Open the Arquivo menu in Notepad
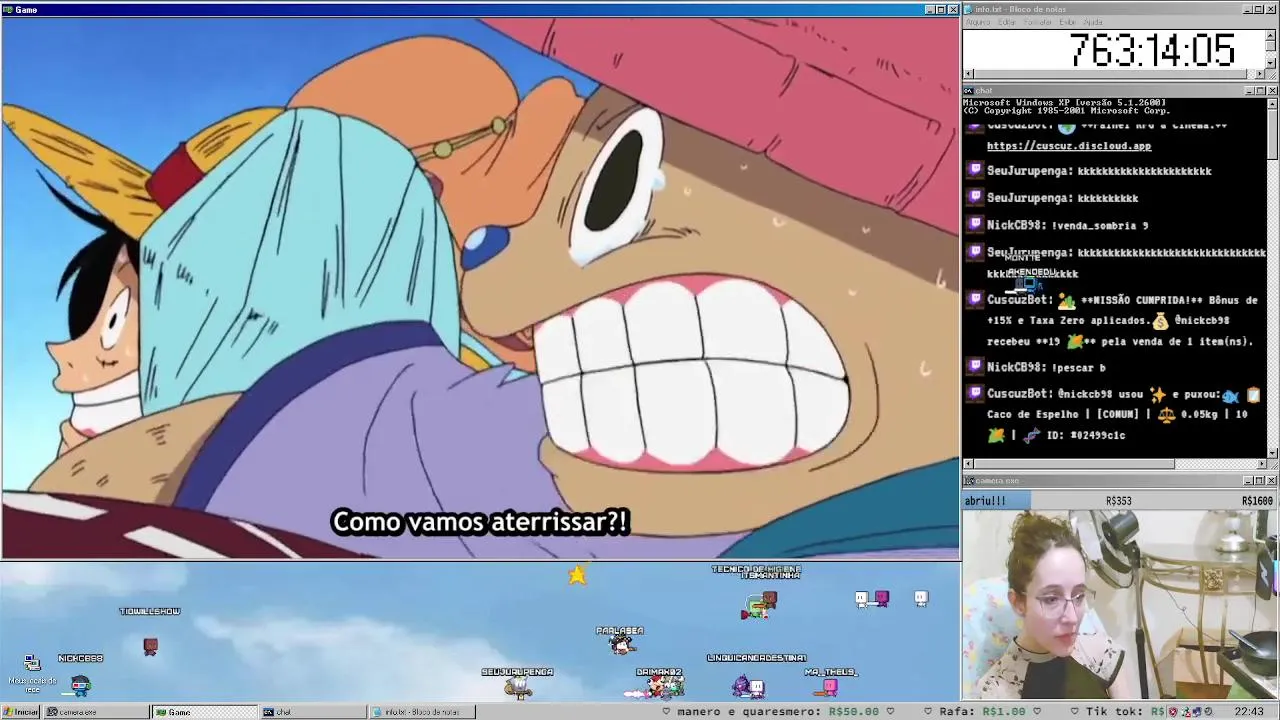Screen dimensions: 1280x720 (977, 22)
